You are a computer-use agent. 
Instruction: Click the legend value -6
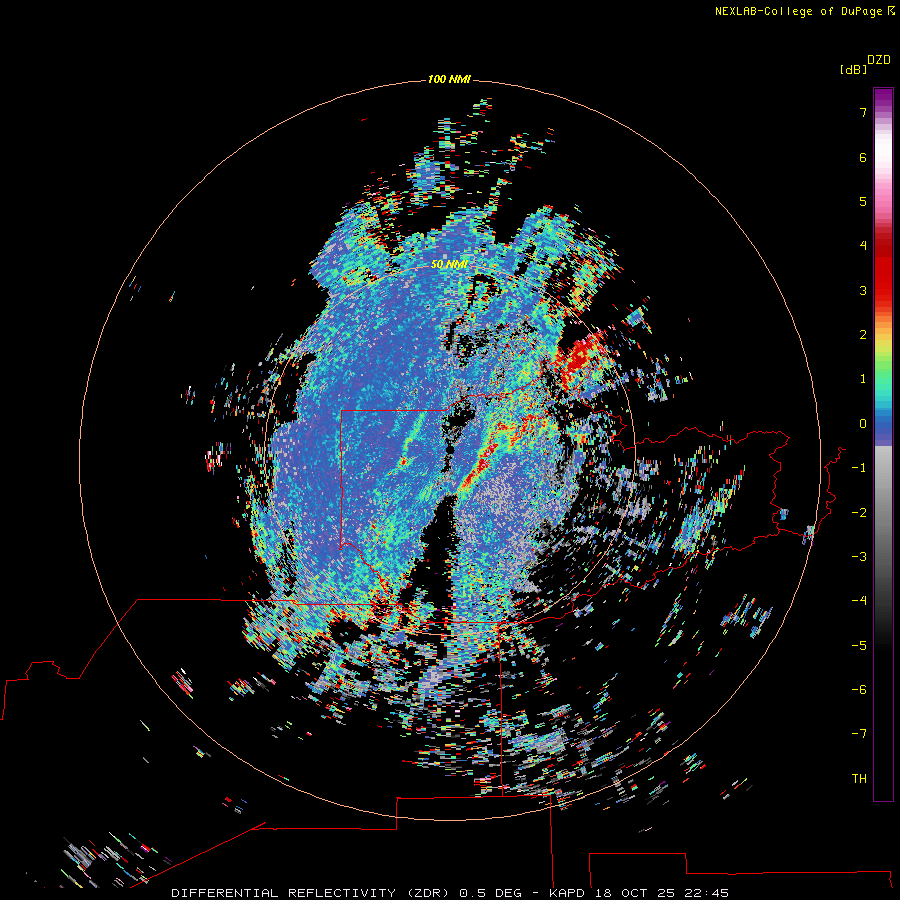859,689
